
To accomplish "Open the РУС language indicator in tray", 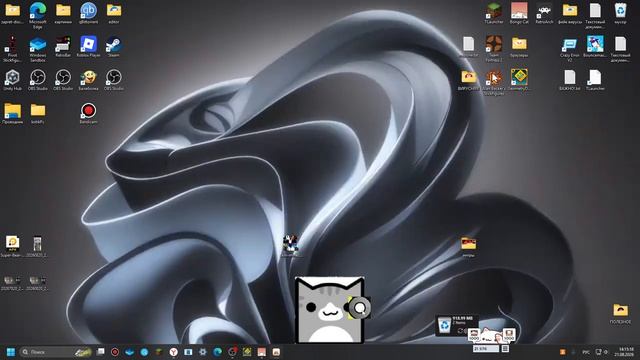I will coord(586,352).
